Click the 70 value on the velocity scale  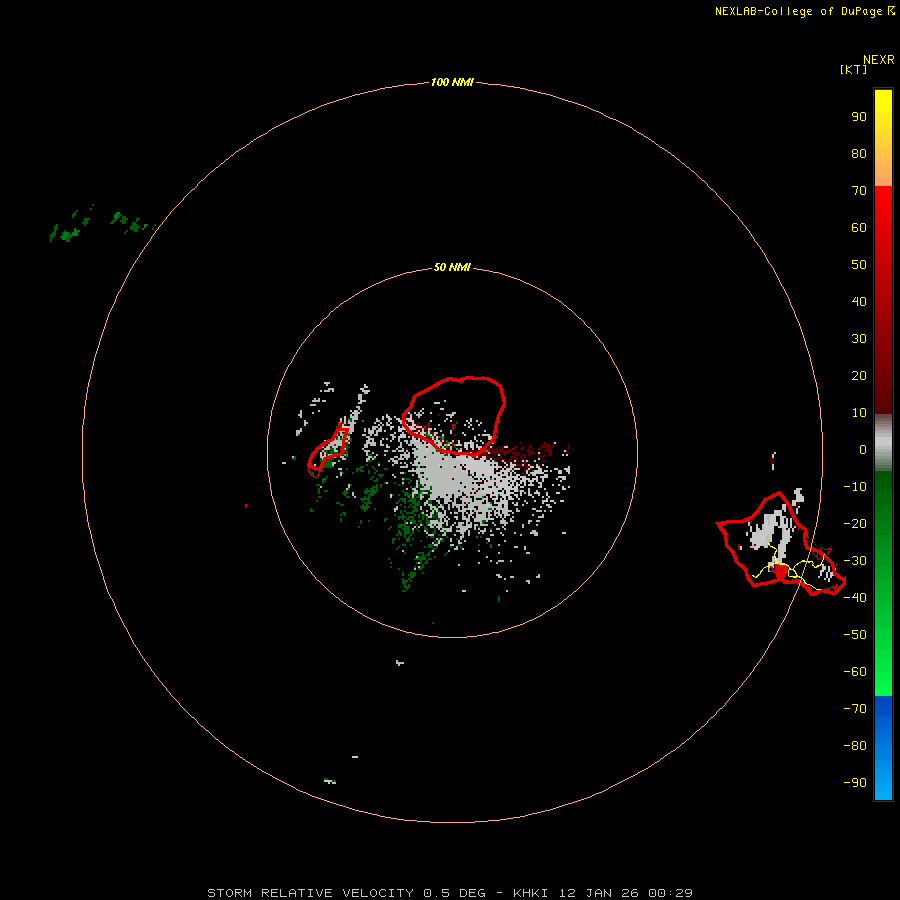(x=859, y=191)
